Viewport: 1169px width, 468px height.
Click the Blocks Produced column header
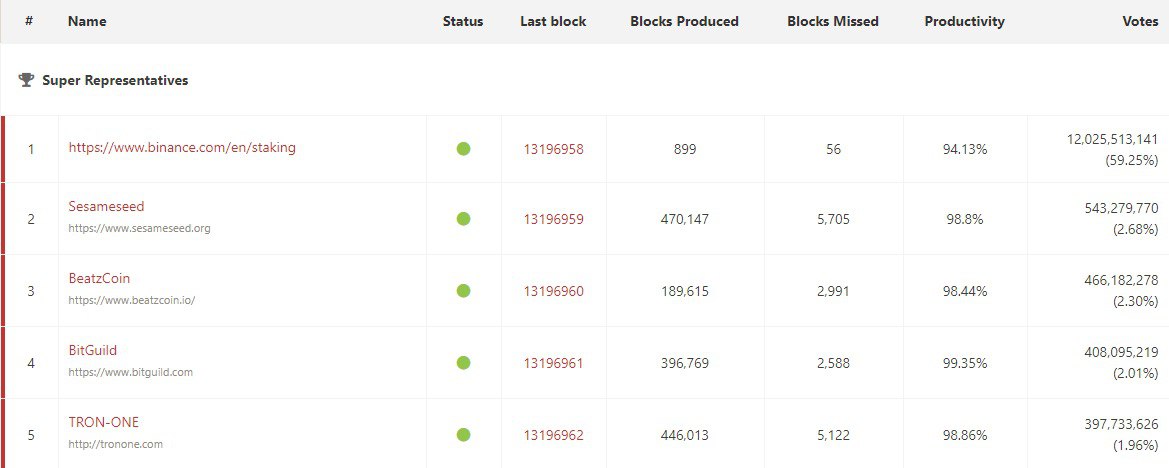(684, 21)
